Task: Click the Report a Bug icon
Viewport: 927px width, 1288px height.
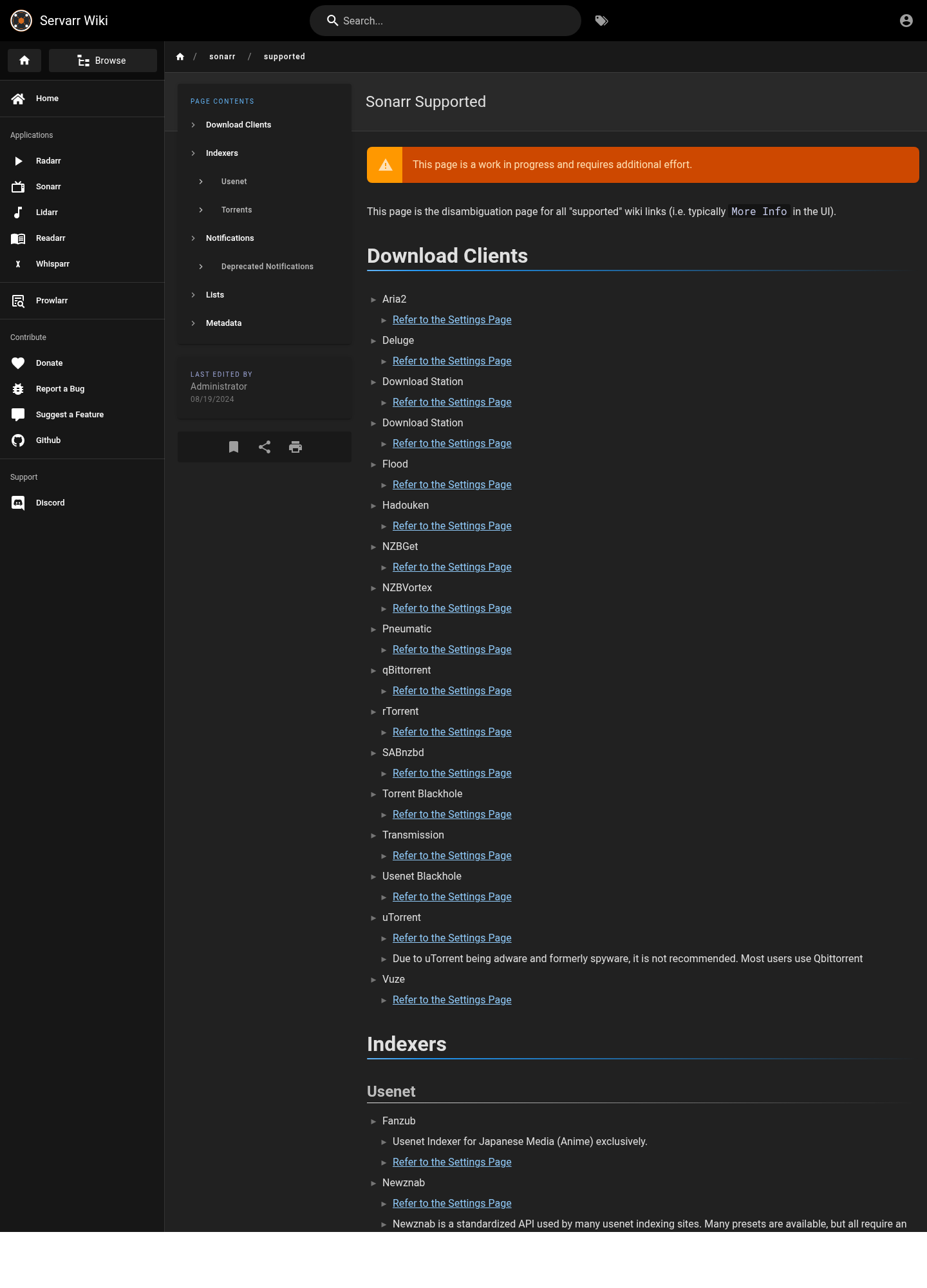Action: coord(18,389)
